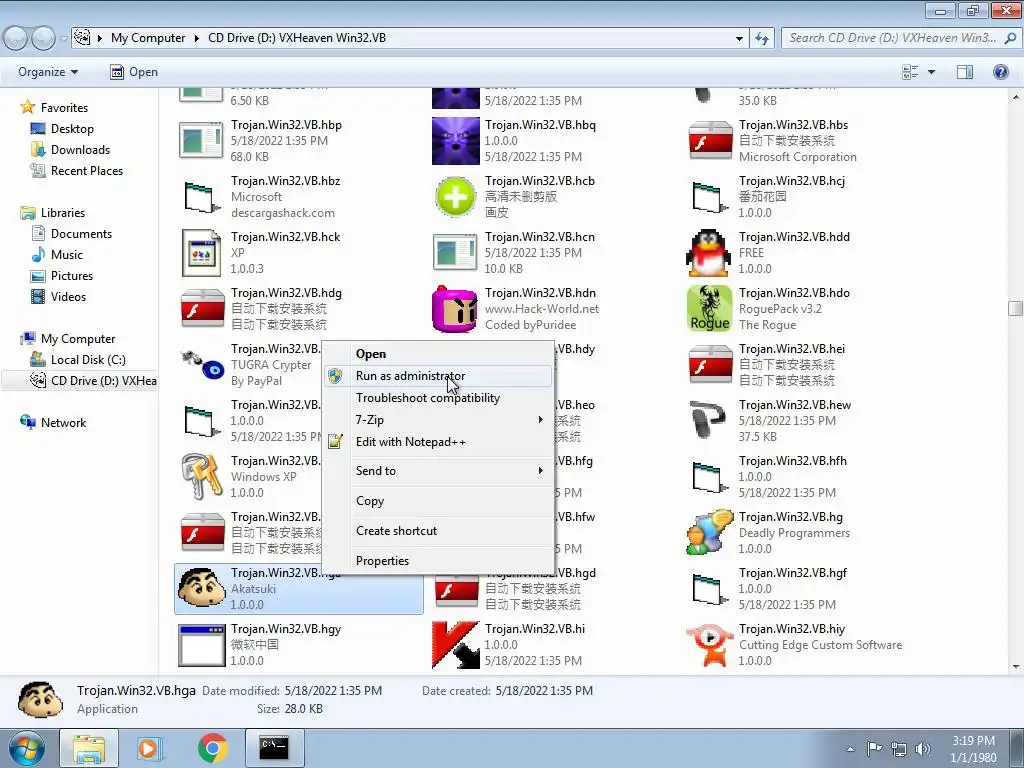Show hidden tray icons arrow

coord(850,749)
